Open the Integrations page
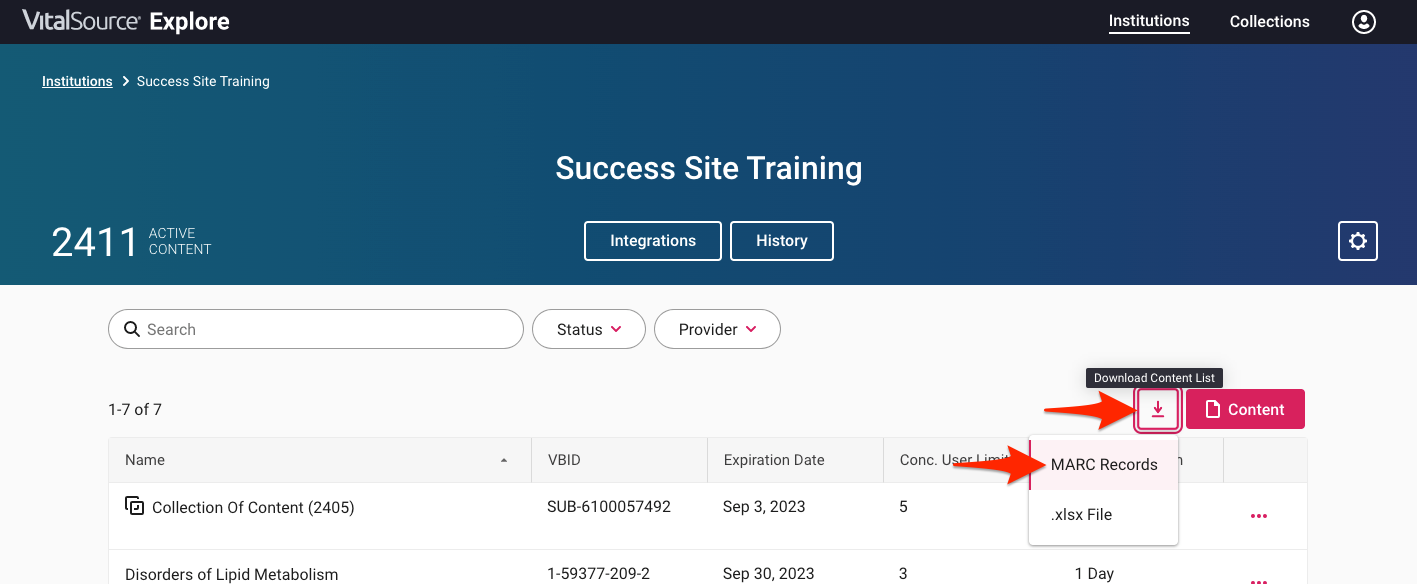This screenshot has width=1417, height=584. [x=652, y=240]
